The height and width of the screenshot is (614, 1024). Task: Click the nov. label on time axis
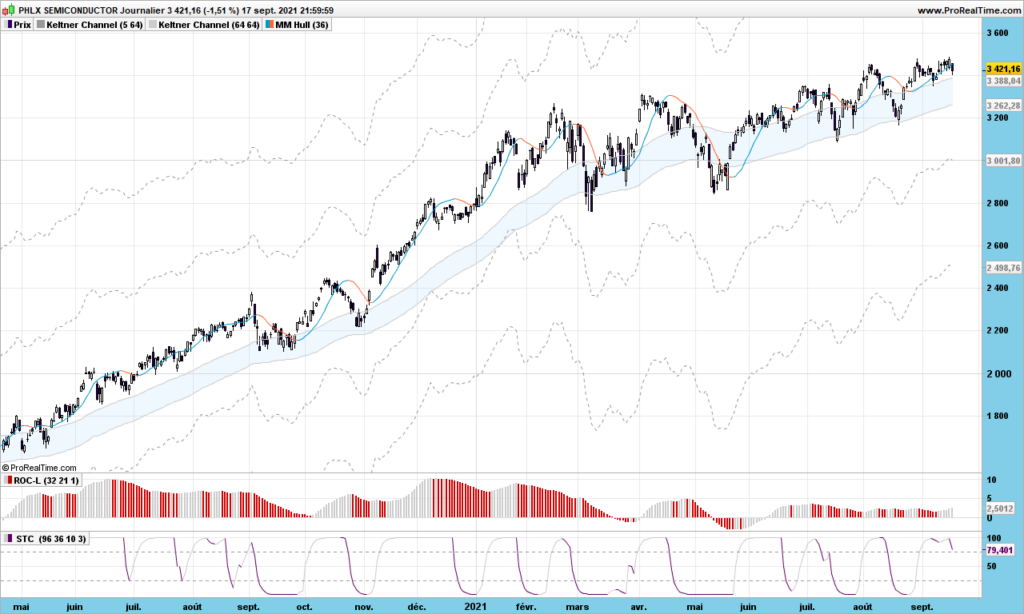[x=364, y=607]
